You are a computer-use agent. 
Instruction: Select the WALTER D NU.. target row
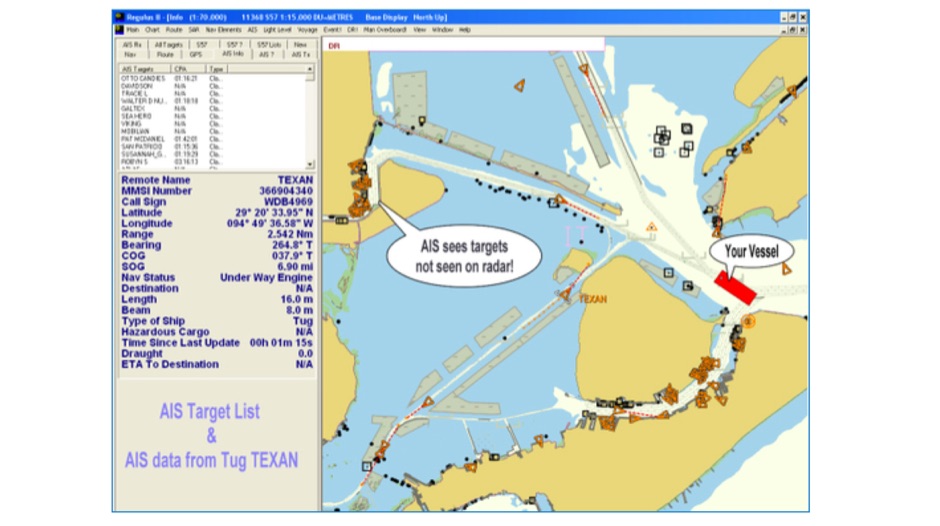(212, 101)
